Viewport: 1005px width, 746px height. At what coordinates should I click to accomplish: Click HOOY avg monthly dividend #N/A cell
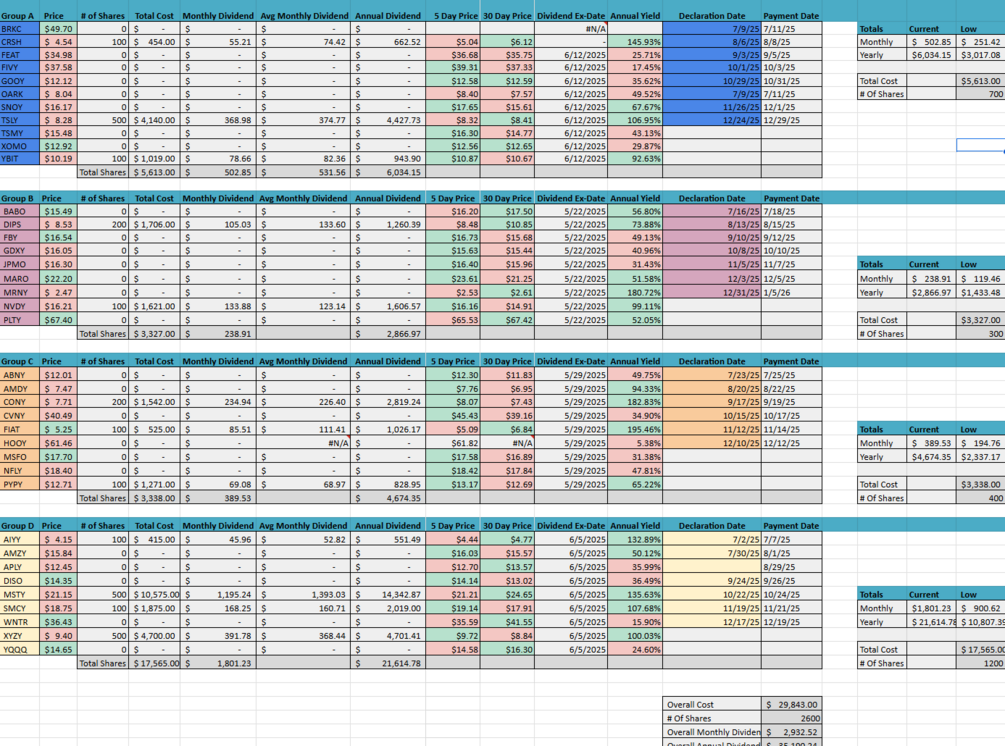pos(303,443)
